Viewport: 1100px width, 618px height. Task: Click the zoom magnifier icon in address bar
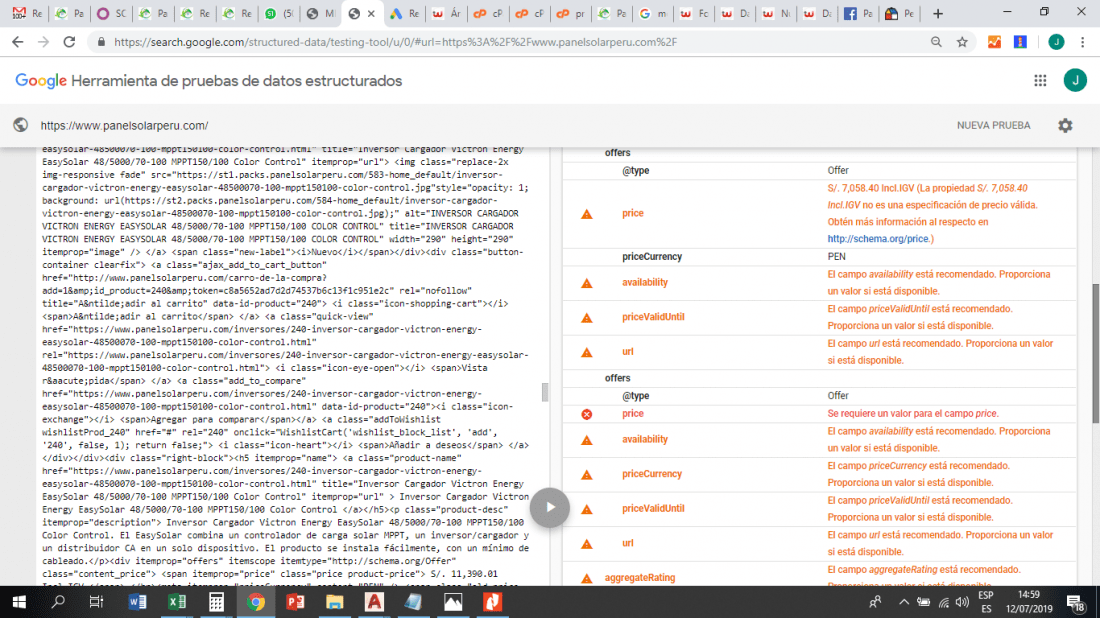(x=936, y=42)
